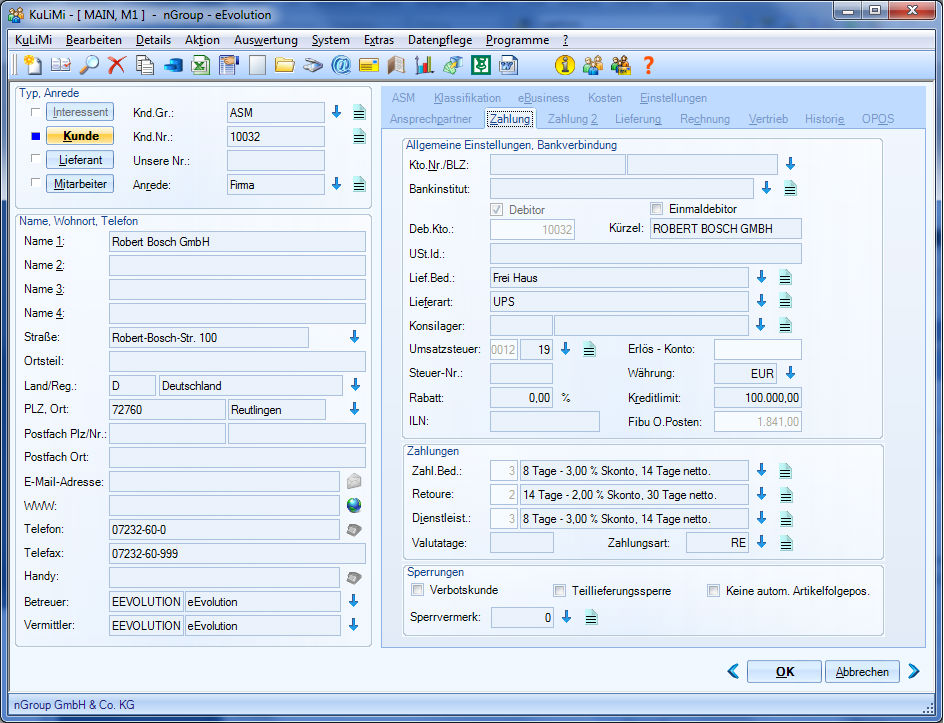Check the Interessent checkbox
944x723 pixels.
[x=36, y=112]
